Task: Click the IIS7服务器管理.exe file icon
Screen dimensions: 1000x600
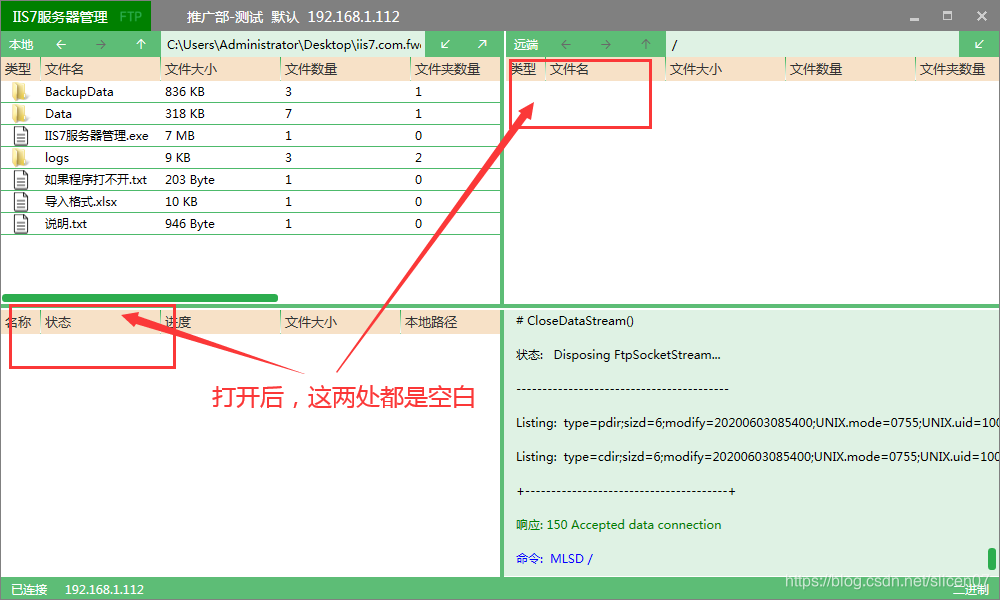Action: [21, 136]
